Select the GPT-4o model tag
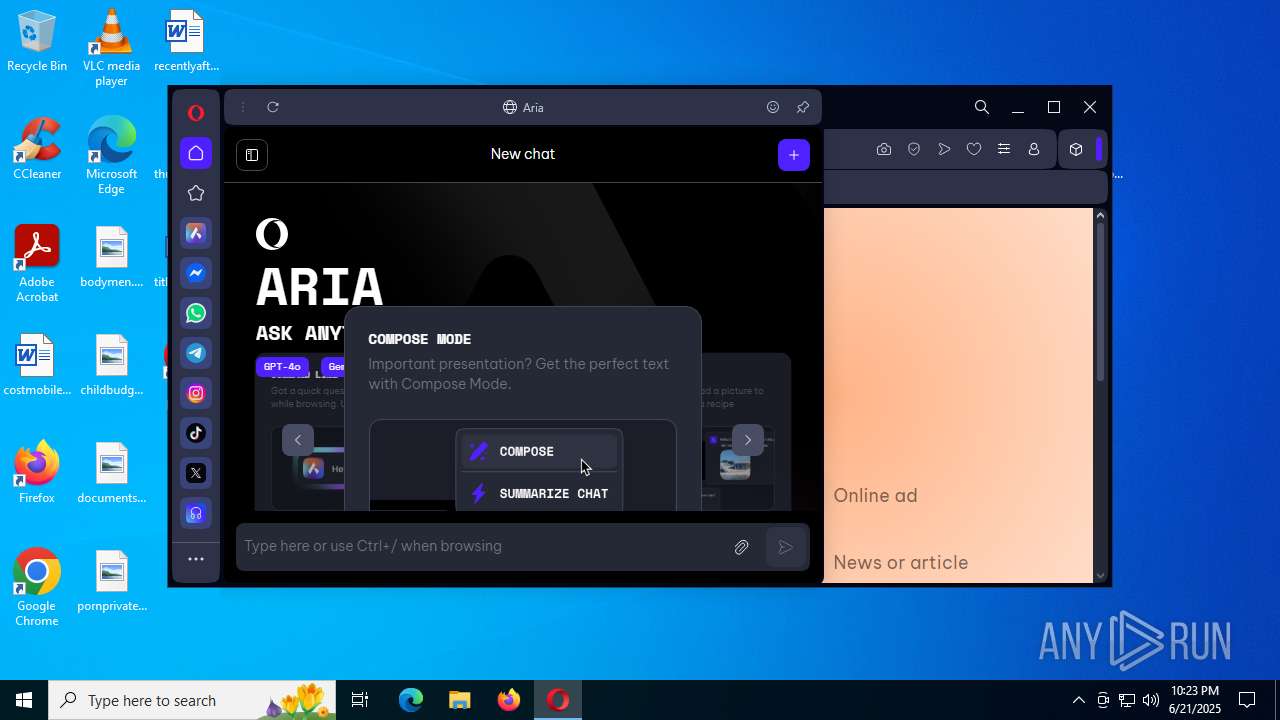Viewport: 1280px width, 720px height. point(282,367)
